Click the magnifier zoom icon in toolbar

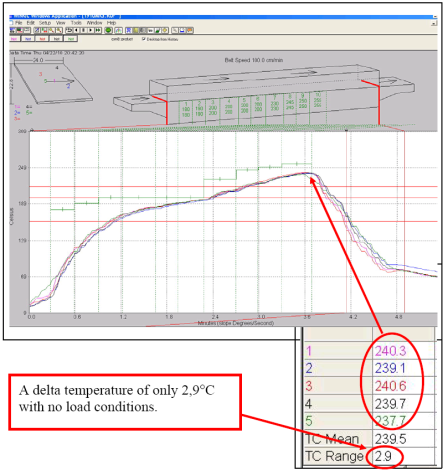pyautogui.click(x=175, y=30)
